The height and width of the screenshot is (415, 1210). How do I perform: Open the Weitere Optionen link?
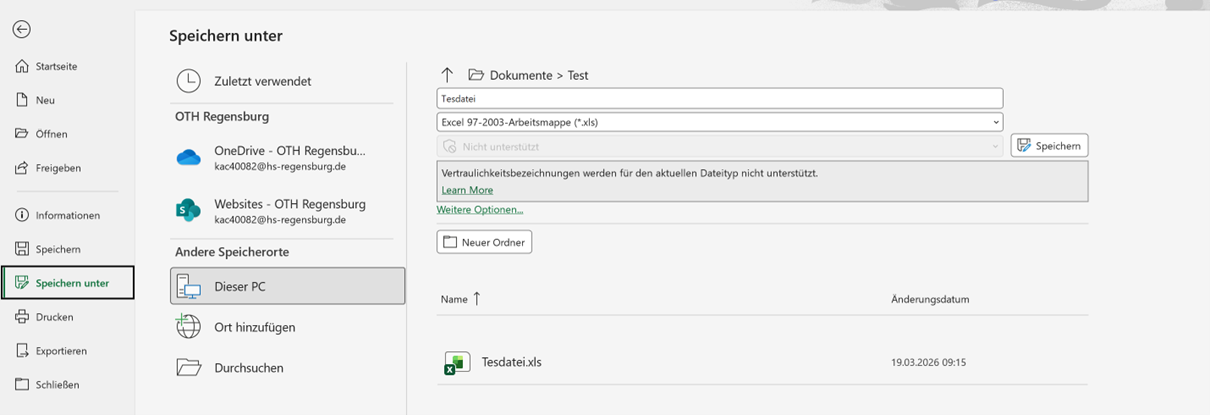coord(480,210)
